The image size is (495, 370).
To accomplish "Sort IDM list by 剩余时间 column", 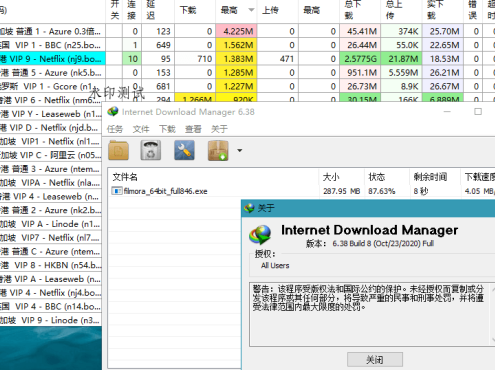I will coord(435,177).
